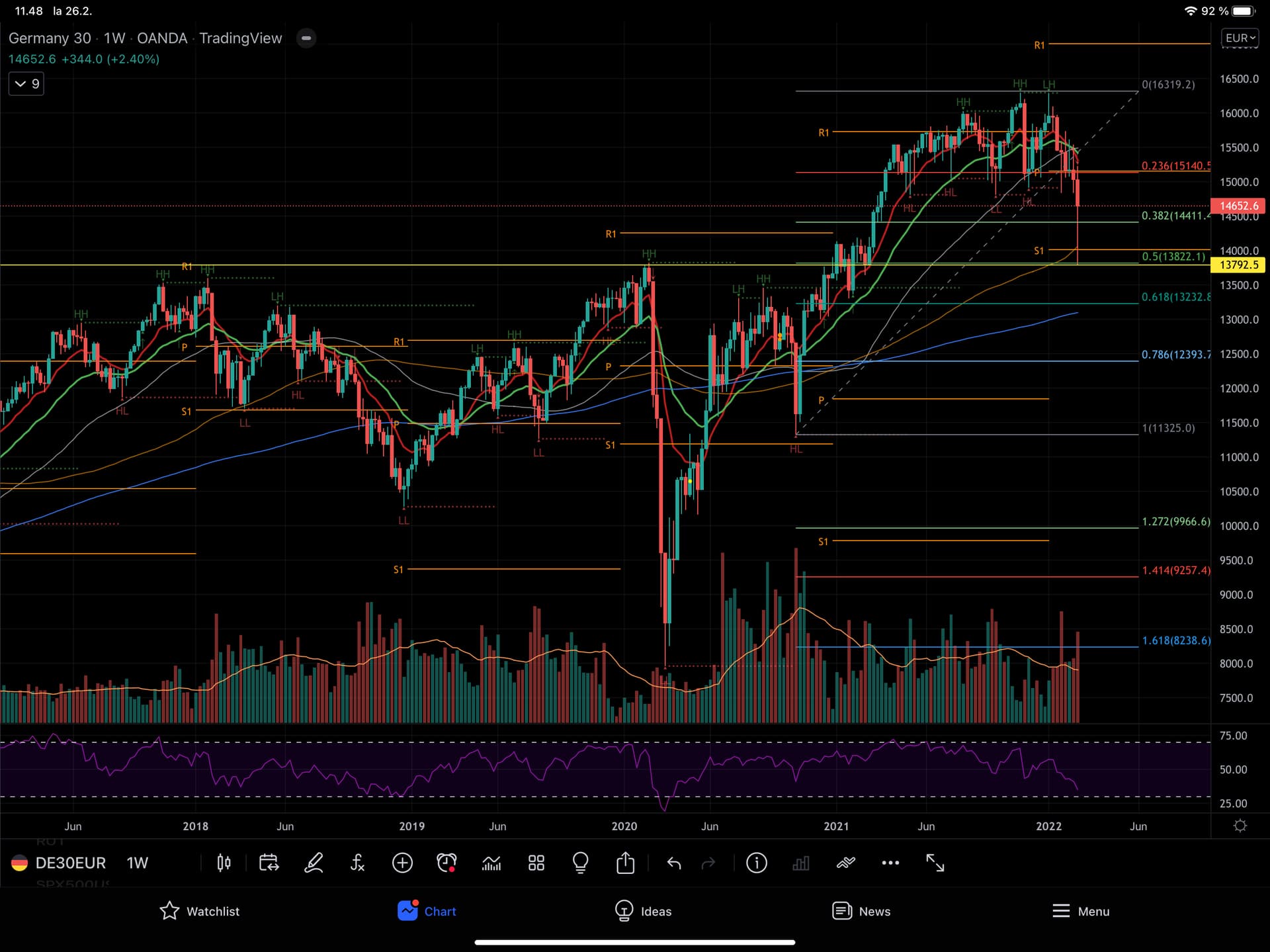The image size is (1270, 952).
Task: Open the three-dot more options menu
Action: 891,863
